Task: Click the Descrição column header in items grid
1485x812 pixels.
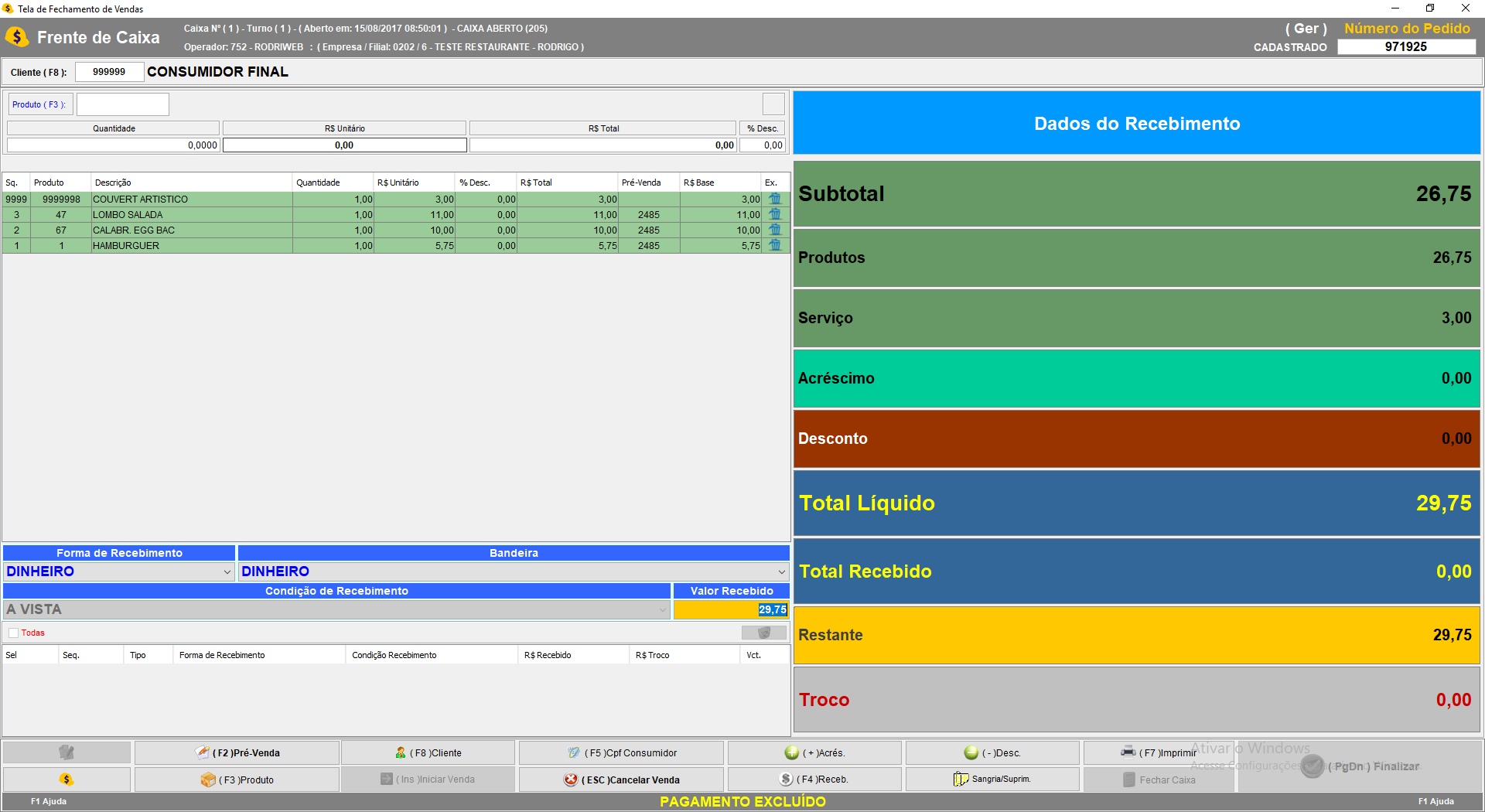Action: [x=113, y=183]
